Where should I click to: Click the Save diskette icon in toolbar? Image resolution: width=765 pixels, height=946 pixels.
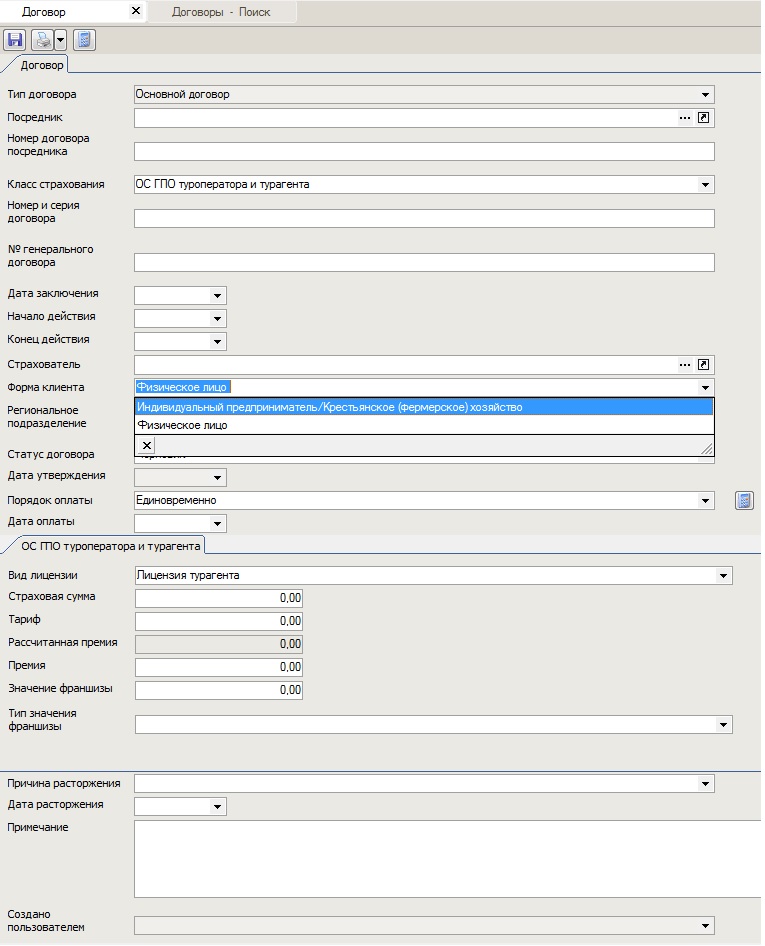(x=14, y=40)
